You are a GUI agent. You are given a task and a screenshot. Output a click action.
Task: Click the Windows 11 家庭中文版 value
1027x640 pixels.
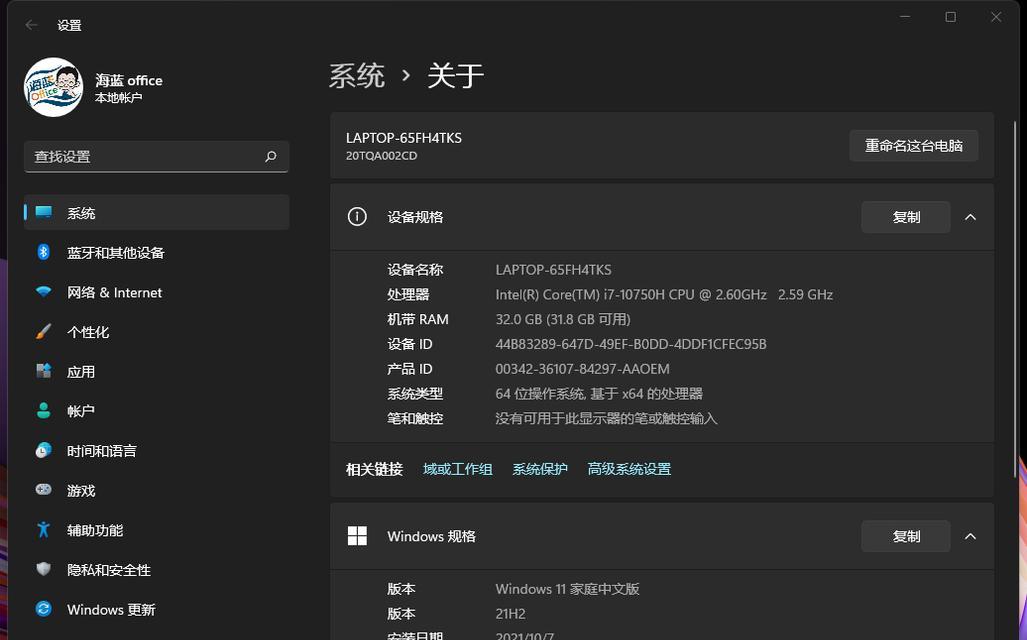point(567,589)
